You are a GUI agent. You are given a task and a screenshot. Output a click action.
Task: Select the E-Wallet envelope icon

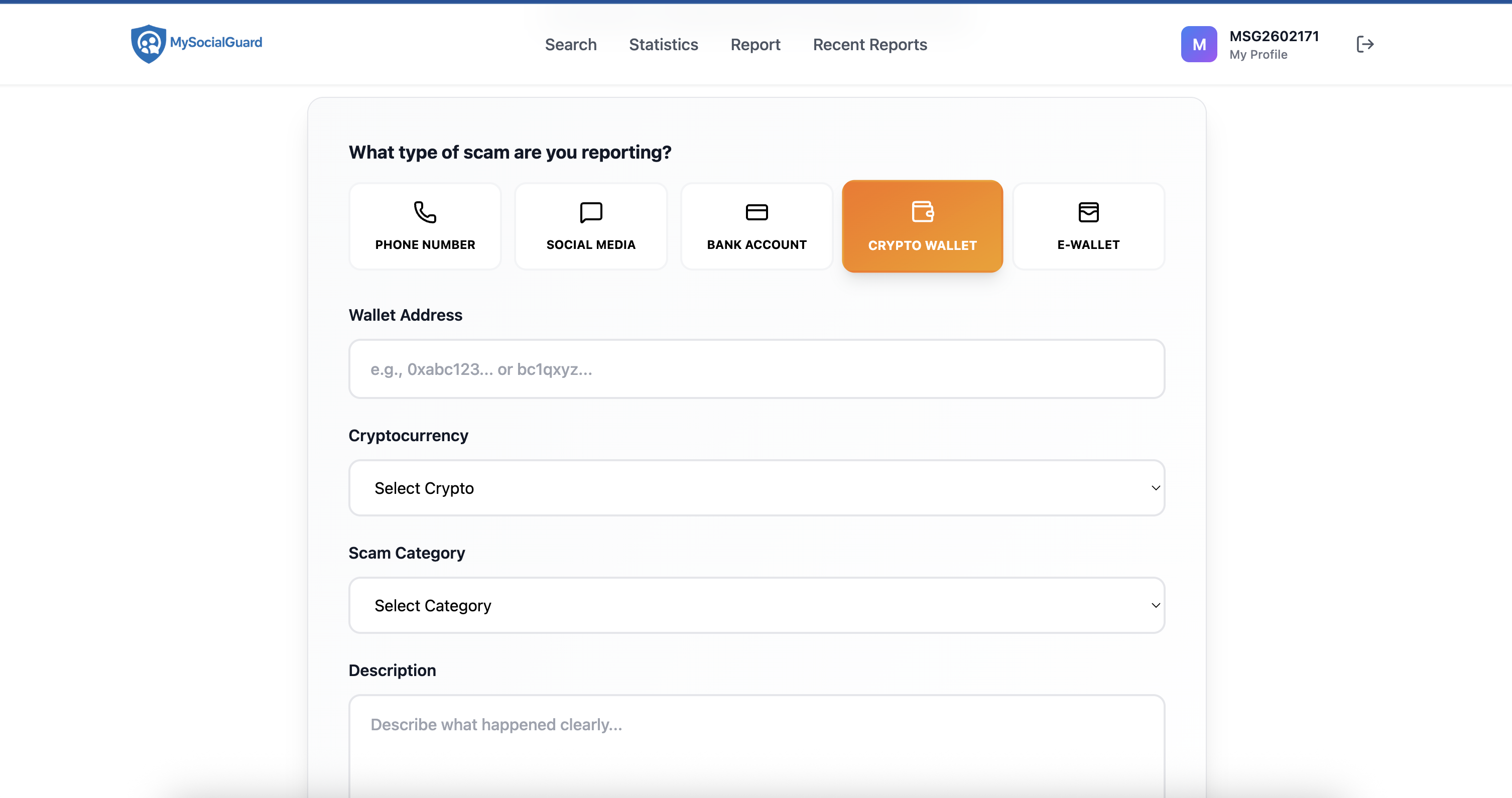(1089, 212)
